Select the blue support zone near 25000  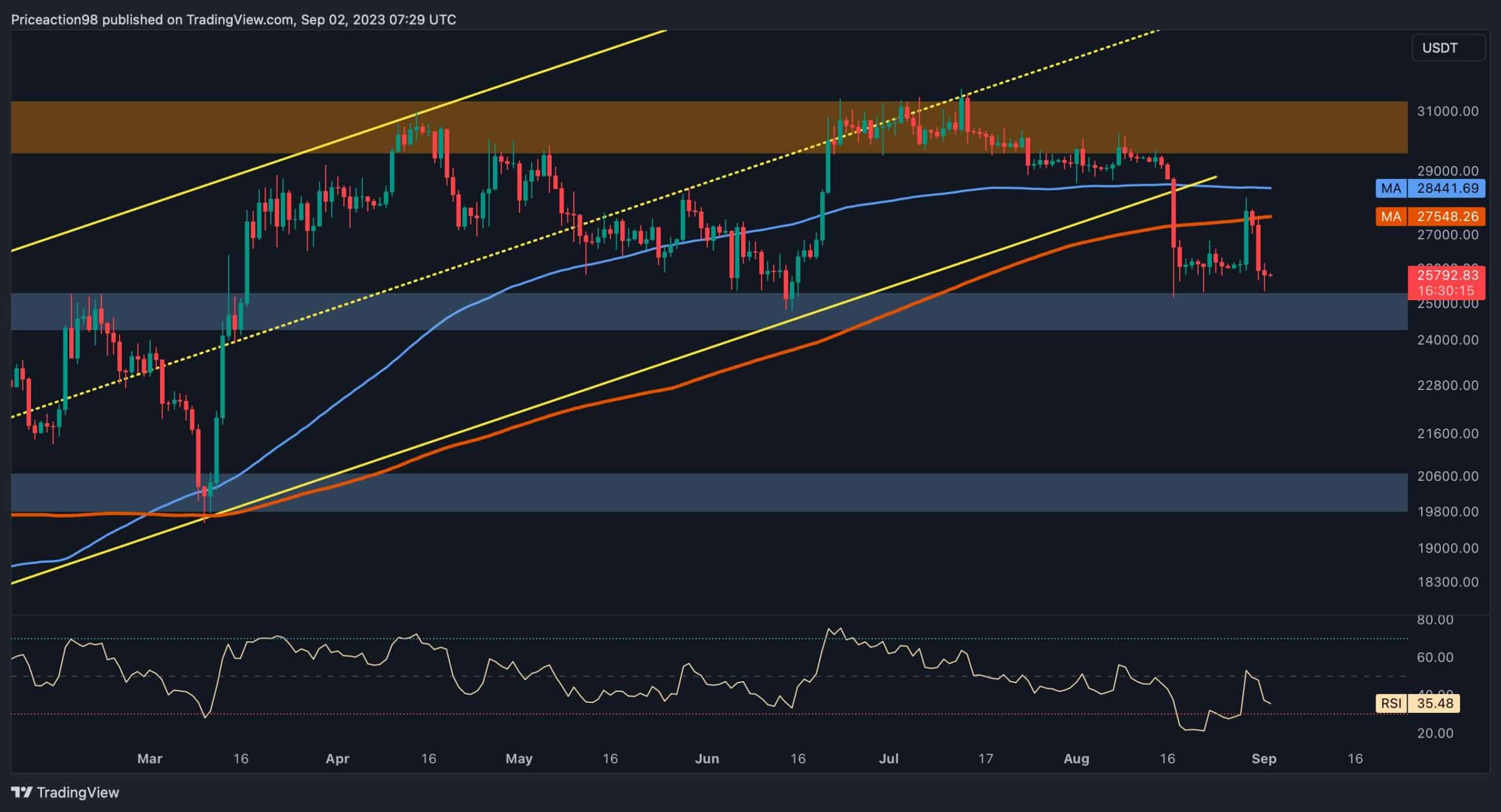(709, 311)
